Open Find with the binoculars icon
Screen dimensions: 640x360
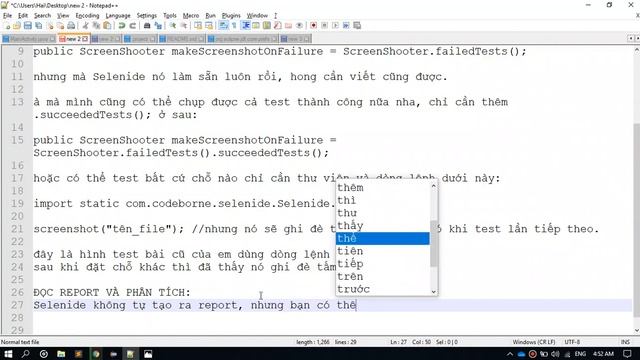(147, 26)
